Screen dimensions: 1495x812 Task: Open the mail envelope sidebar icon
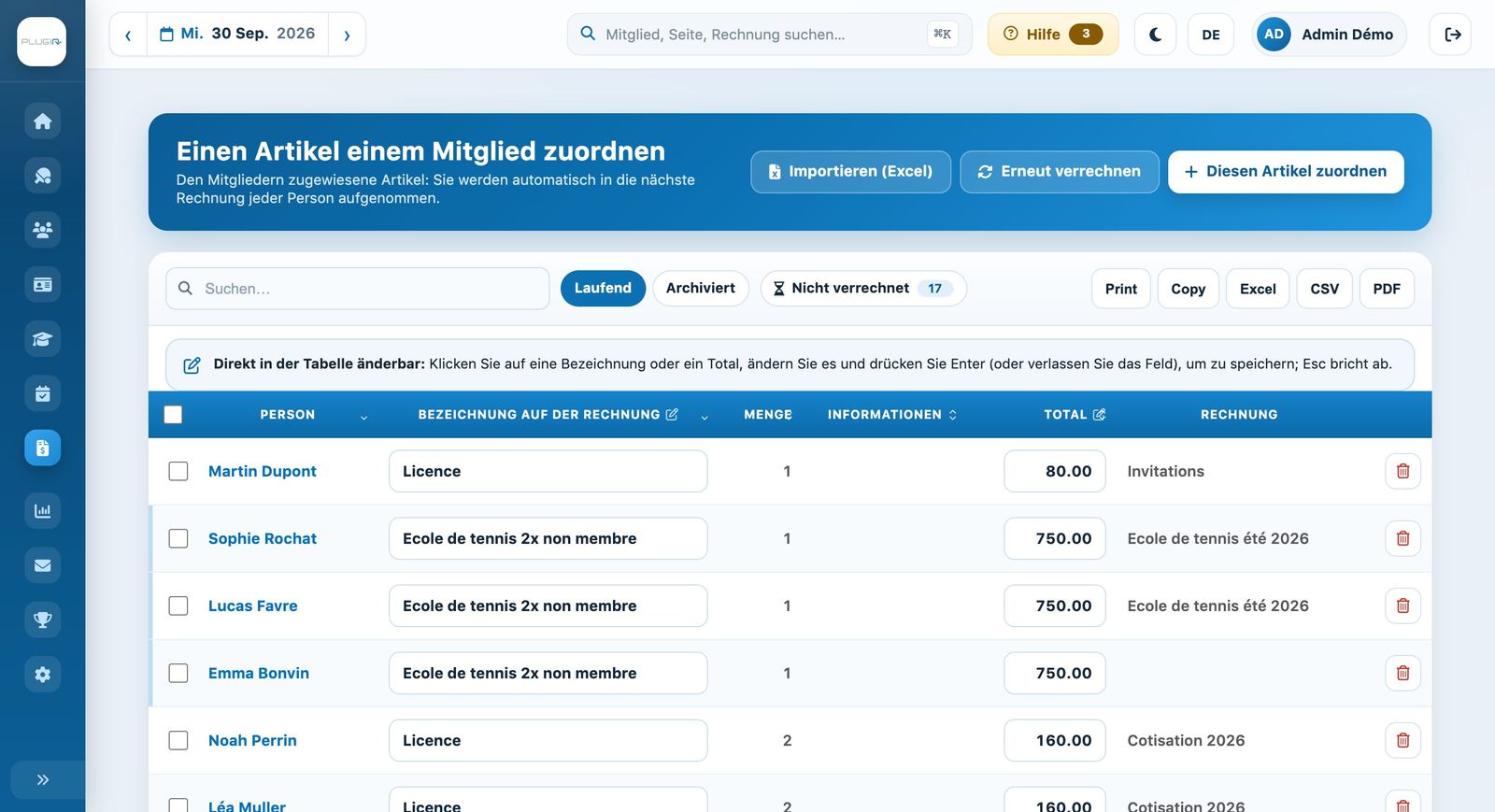pos(42,565)
